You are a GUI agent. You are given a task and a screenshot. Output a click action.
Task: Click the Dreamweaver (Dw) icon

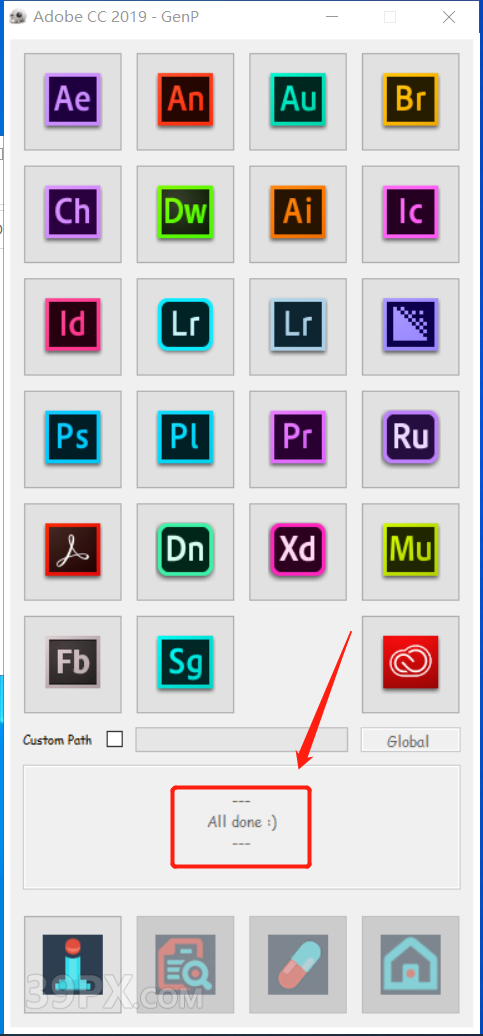[186, 214]
